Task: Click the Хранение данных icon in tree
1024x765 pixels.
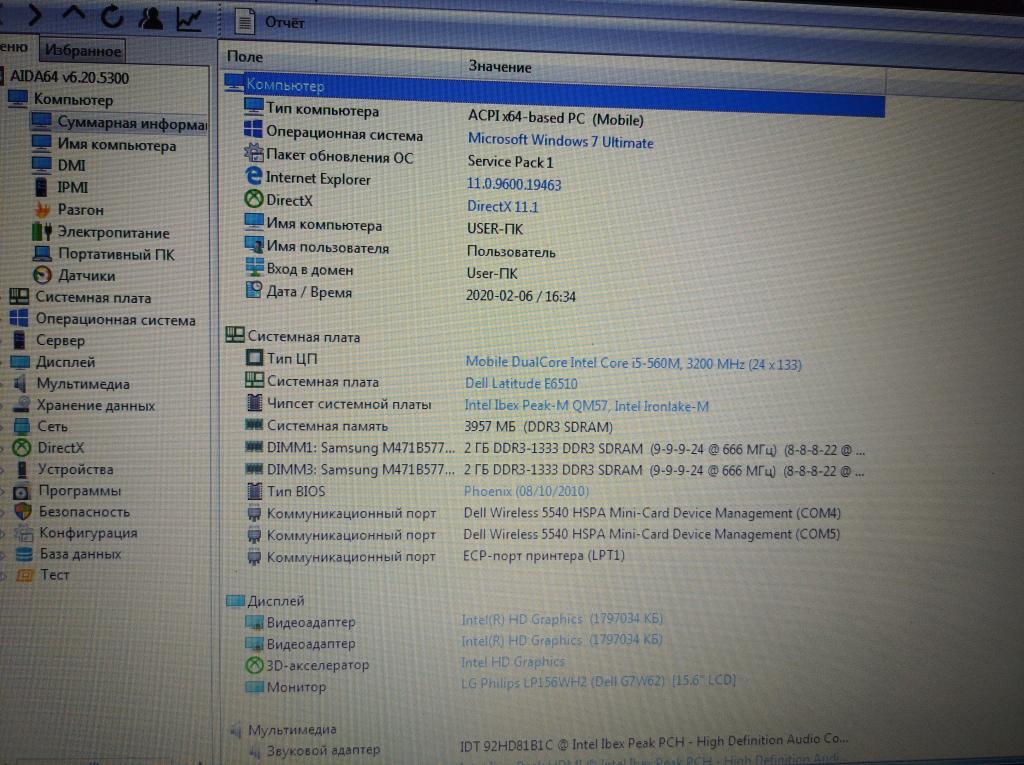Action: pos(22,404)
